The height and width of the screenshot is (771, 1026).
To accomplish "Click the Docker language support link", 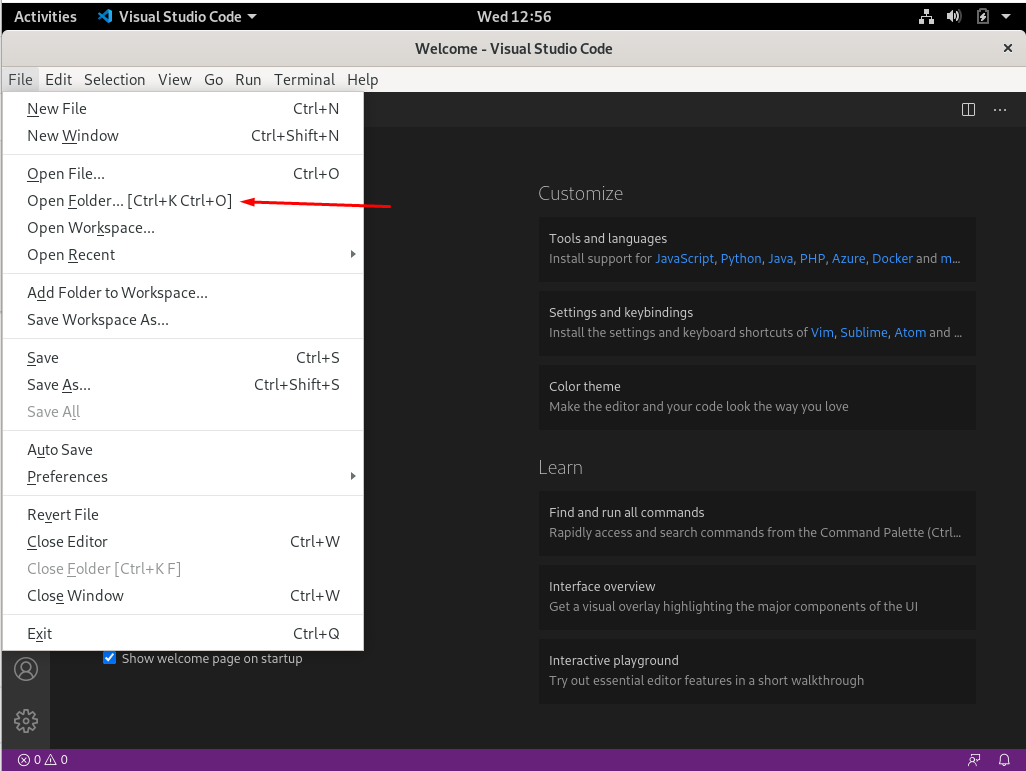I will [892, 258].
